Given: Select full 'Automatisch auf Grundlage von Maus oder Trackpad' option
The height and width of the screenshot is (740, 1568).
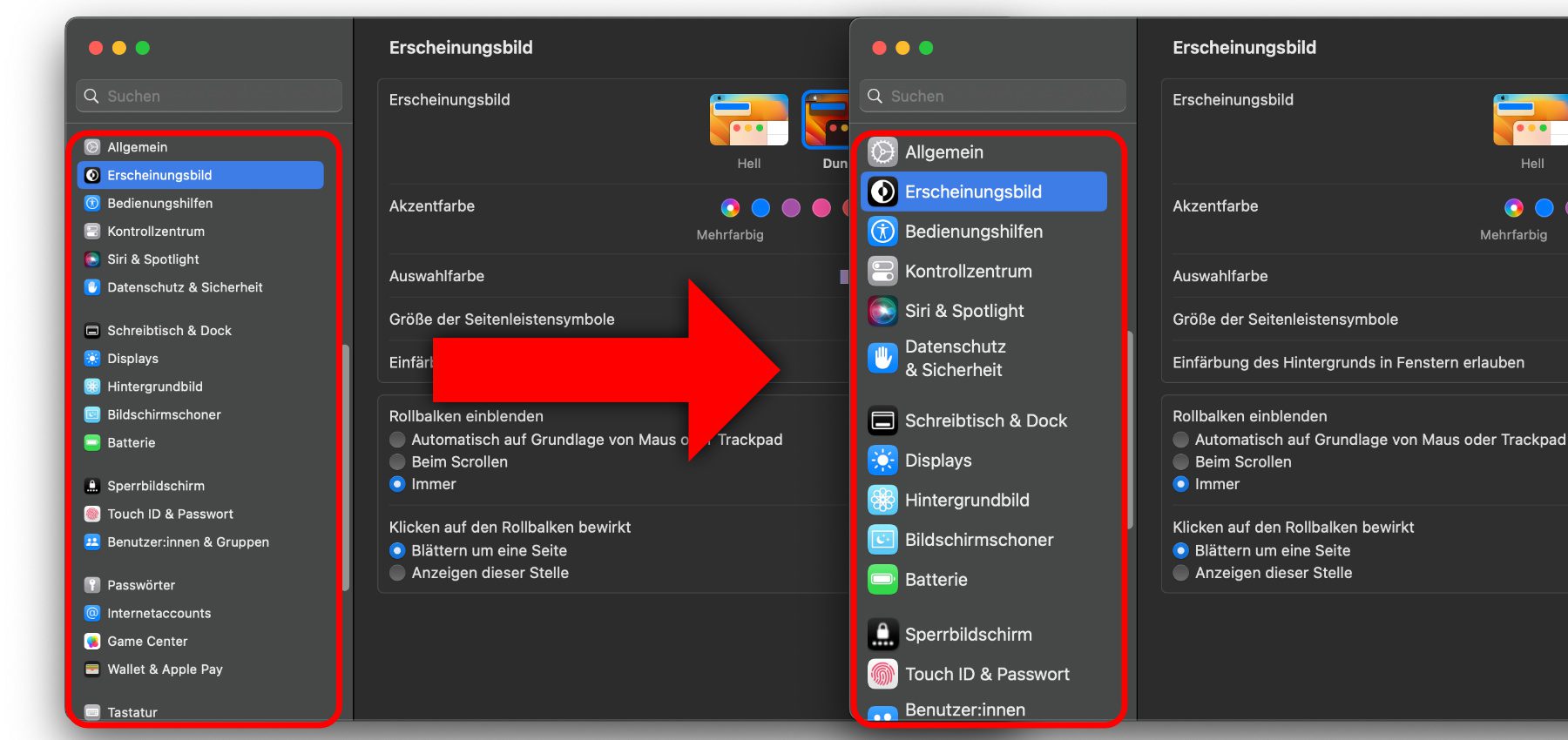Looking at the screenshot, I should tap(1181, 440).
